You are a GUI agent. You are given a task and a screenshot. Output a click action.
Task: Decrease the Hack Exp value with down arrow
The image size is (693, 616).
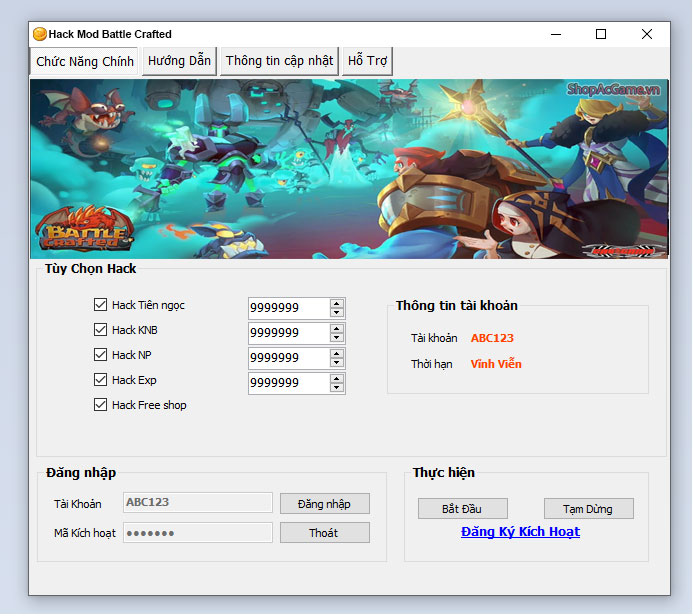337,388
